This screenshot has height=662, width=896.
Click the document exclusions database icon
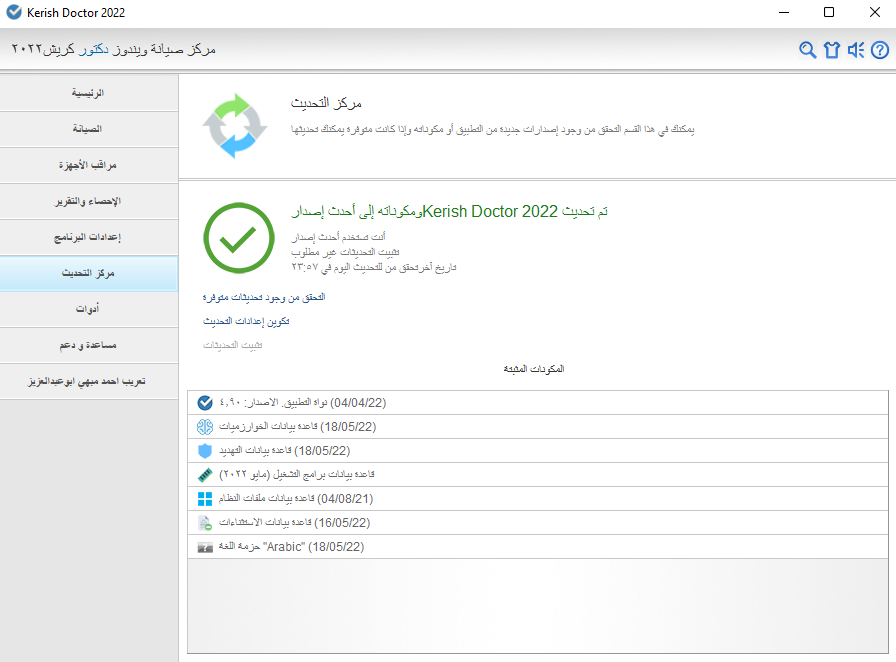click(x=205, y=523)
